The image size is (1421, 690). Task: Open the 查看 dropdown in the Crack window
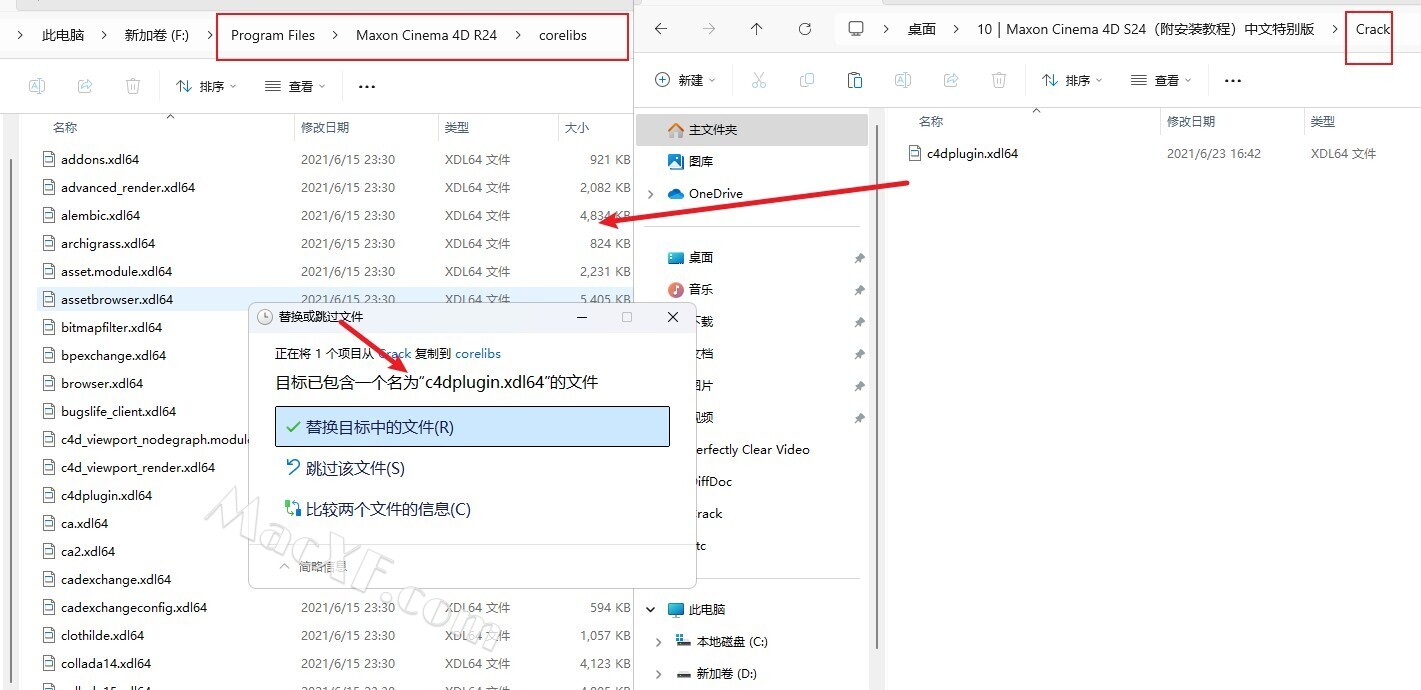(x=1162, y=80)
